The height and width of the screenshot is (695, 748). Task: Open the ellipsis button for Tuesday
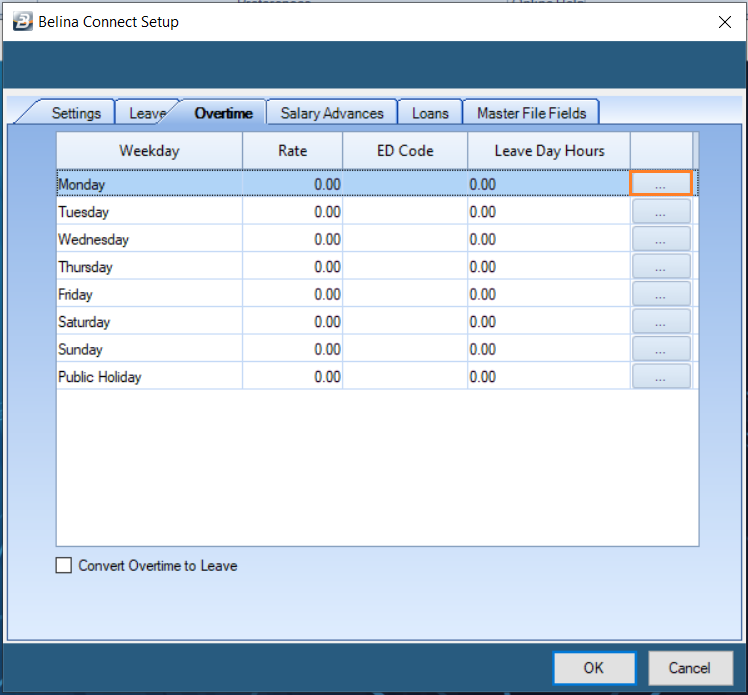coord(661,211)
